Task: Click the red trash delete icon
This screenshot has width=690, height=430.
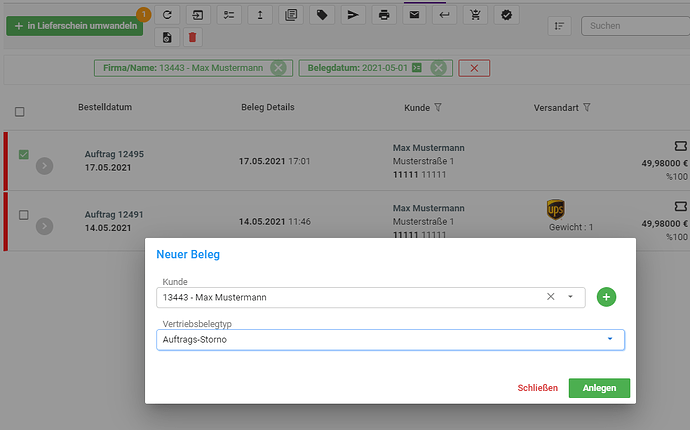Action: [192, 37]
